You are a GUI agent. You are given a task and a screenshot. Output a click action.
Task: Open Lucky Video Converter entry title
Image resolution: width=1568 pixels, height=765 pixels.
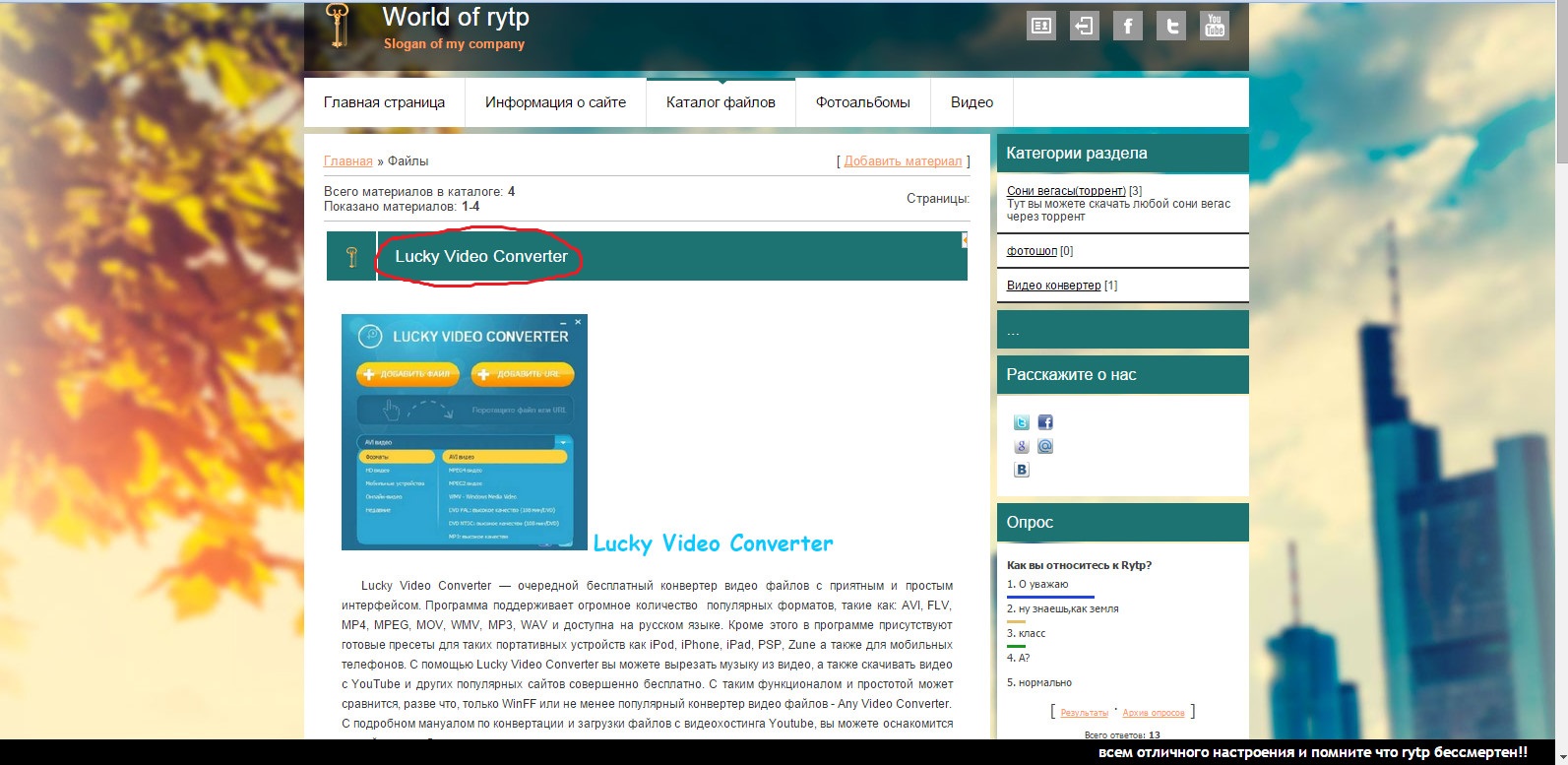click(481, 256)
